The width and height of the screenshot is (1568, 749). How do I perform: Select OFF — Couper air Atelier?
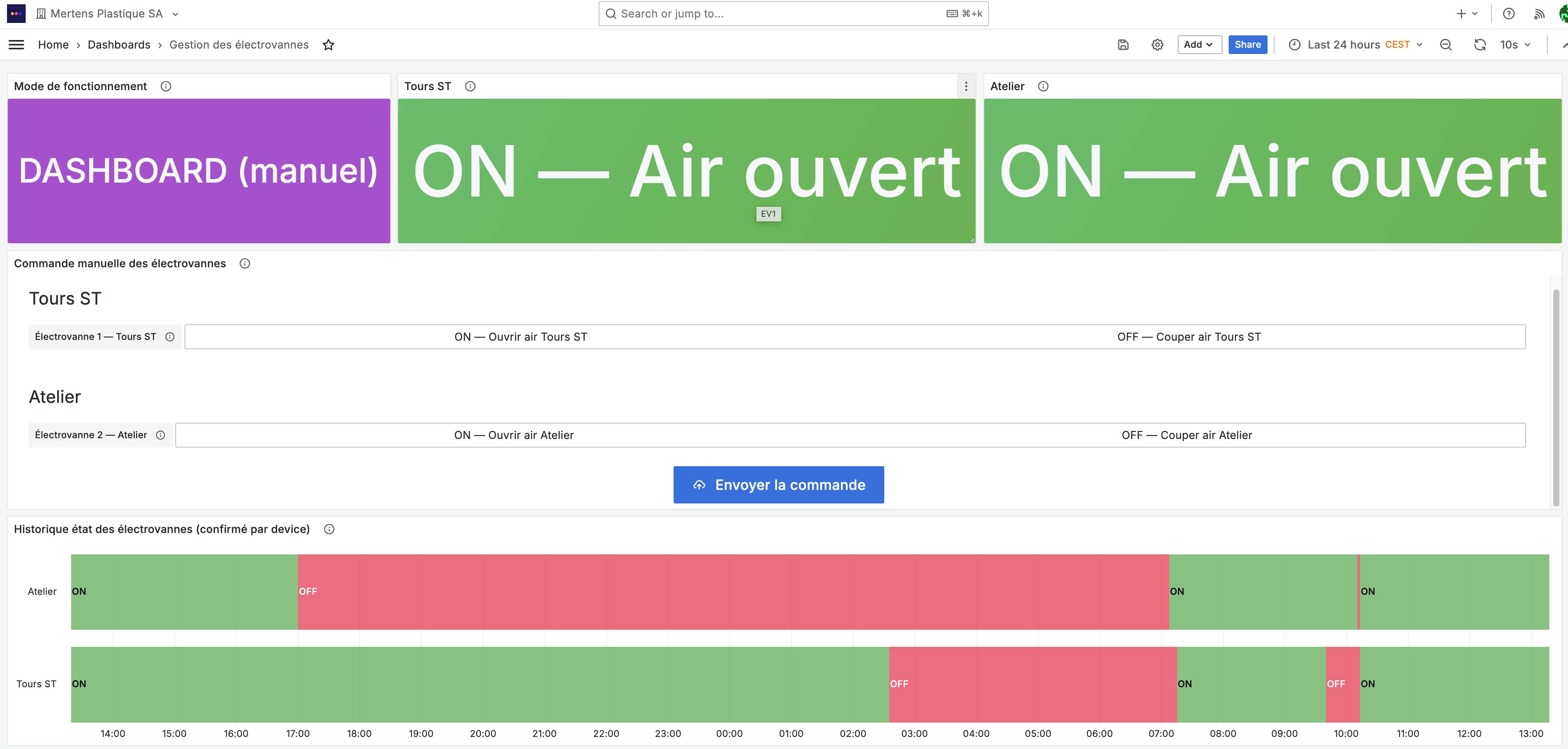(1187, 435)
